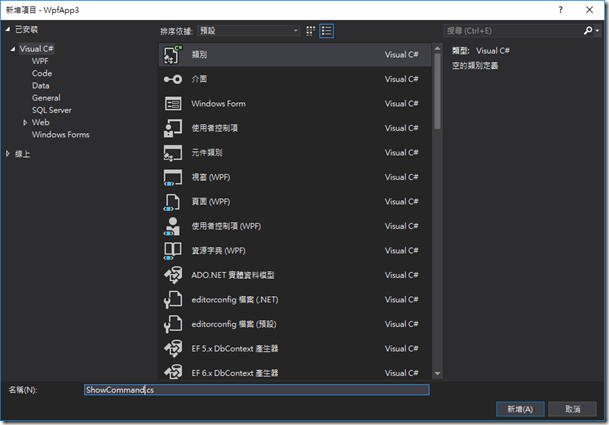
Task: Select the 頁面 (WPF) page icon
Action: (x=172, y=202)
